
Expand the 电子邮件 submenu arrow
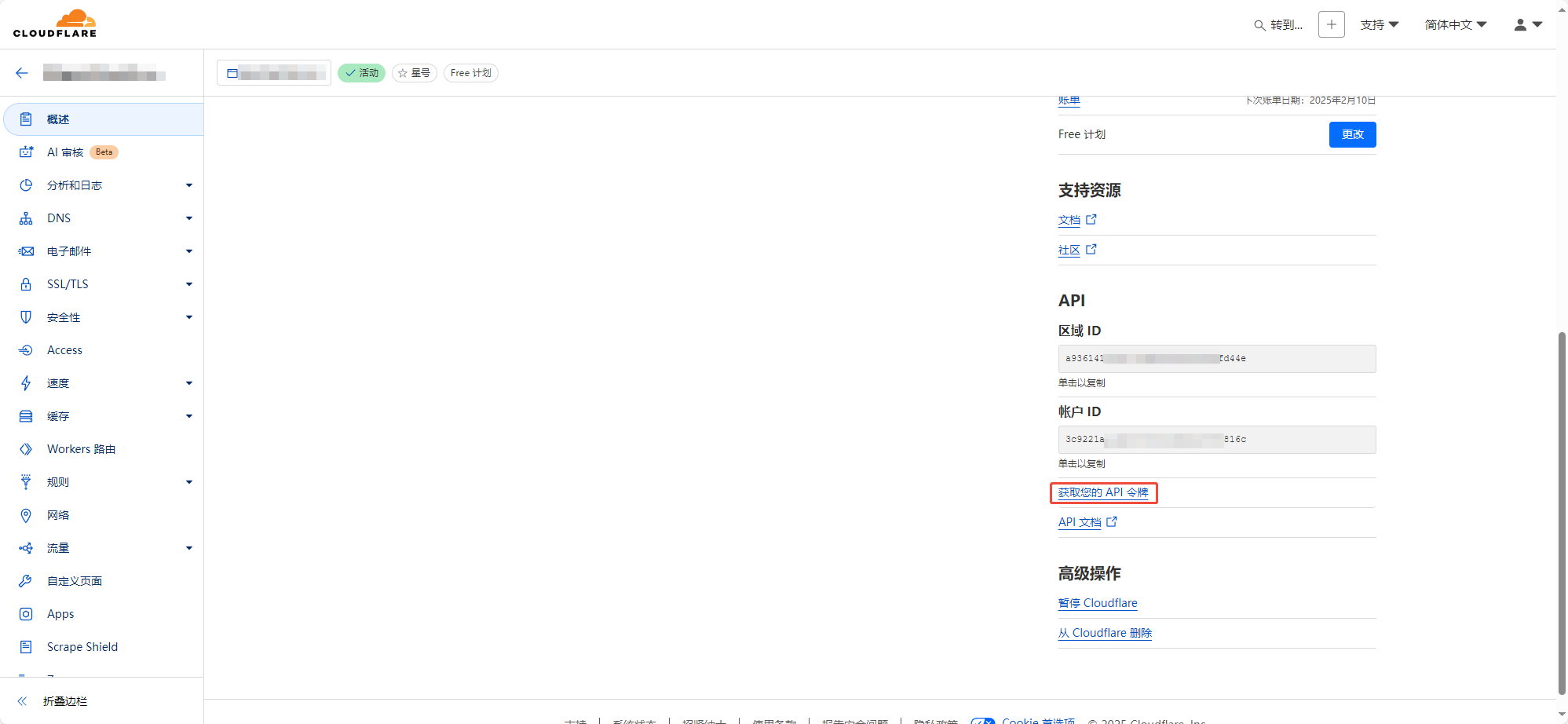click(x=189, y=251)
